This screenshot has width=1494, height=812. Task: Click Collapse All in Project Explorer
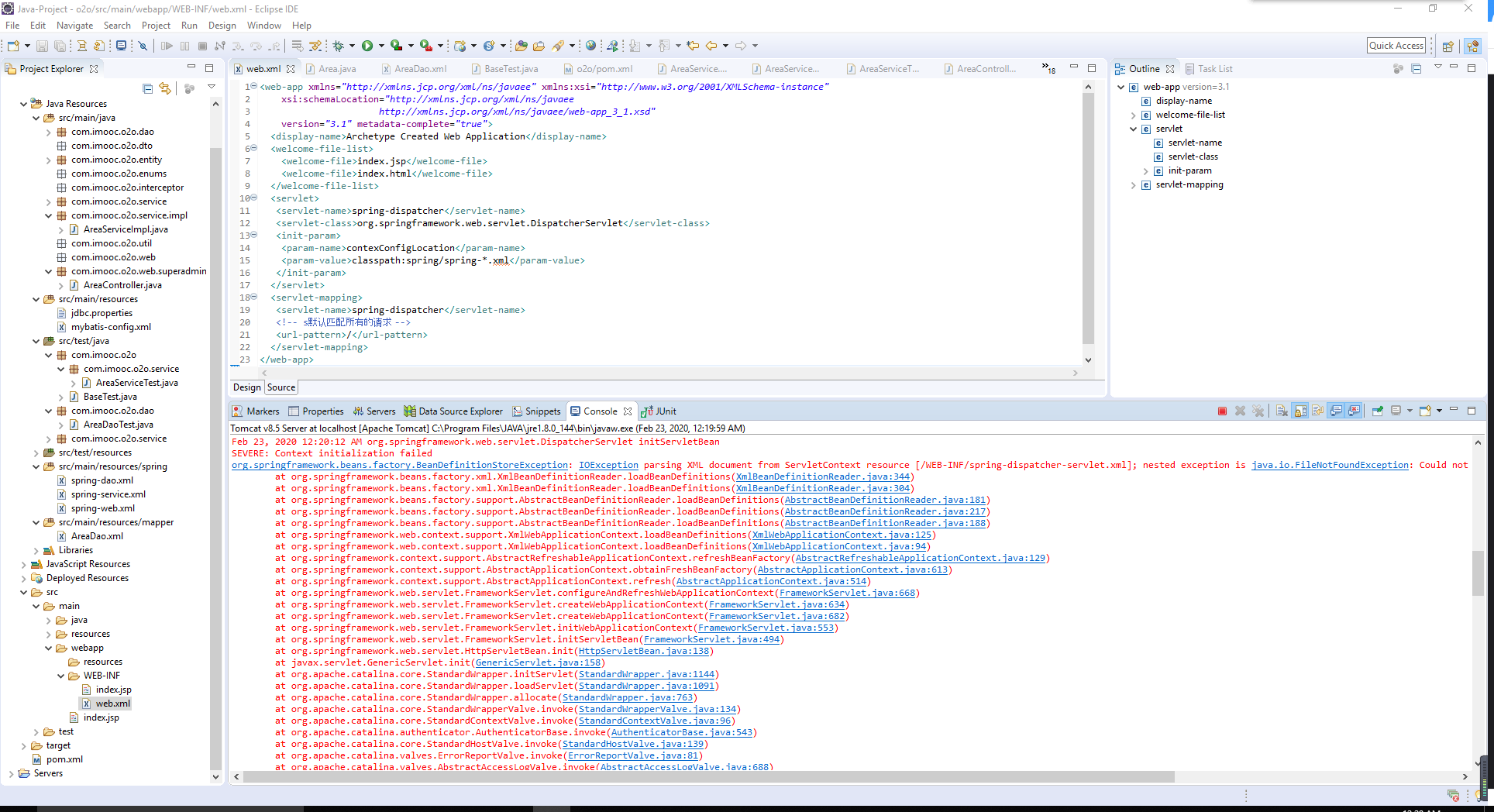coord(147,88)
